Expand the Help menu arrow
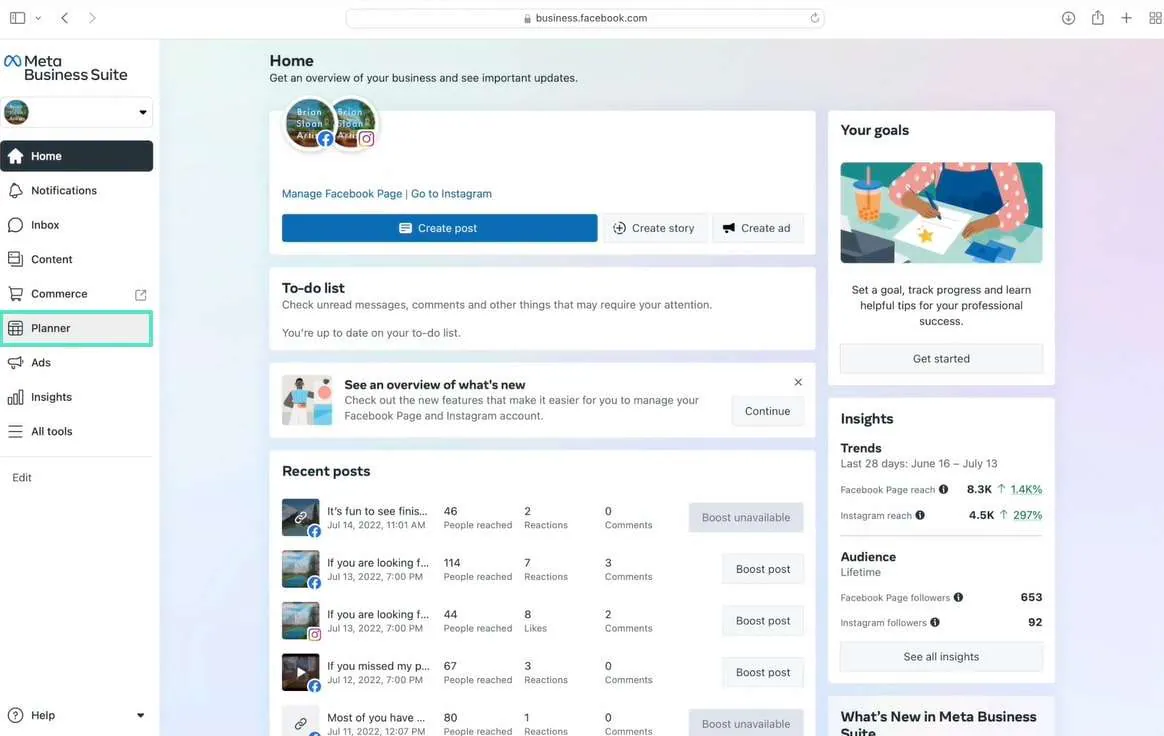The height and width of the screenshot is (736, 1164). coord(140,716)
